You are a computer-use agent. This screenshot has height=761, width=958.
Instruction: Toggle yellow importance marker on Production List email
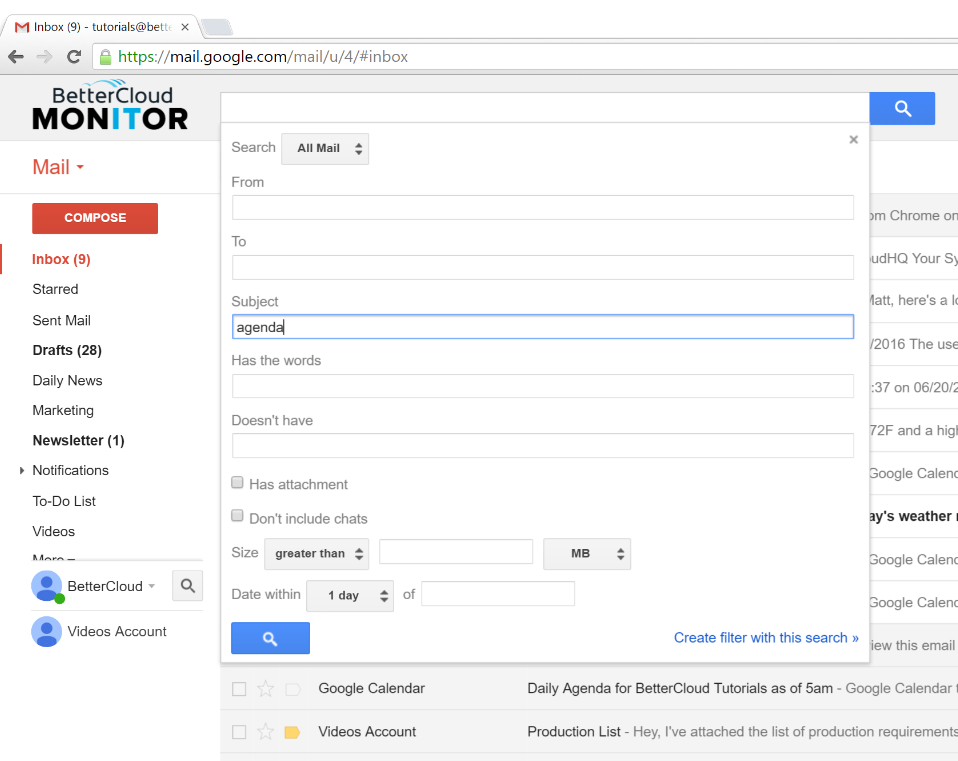pos(293,732)
